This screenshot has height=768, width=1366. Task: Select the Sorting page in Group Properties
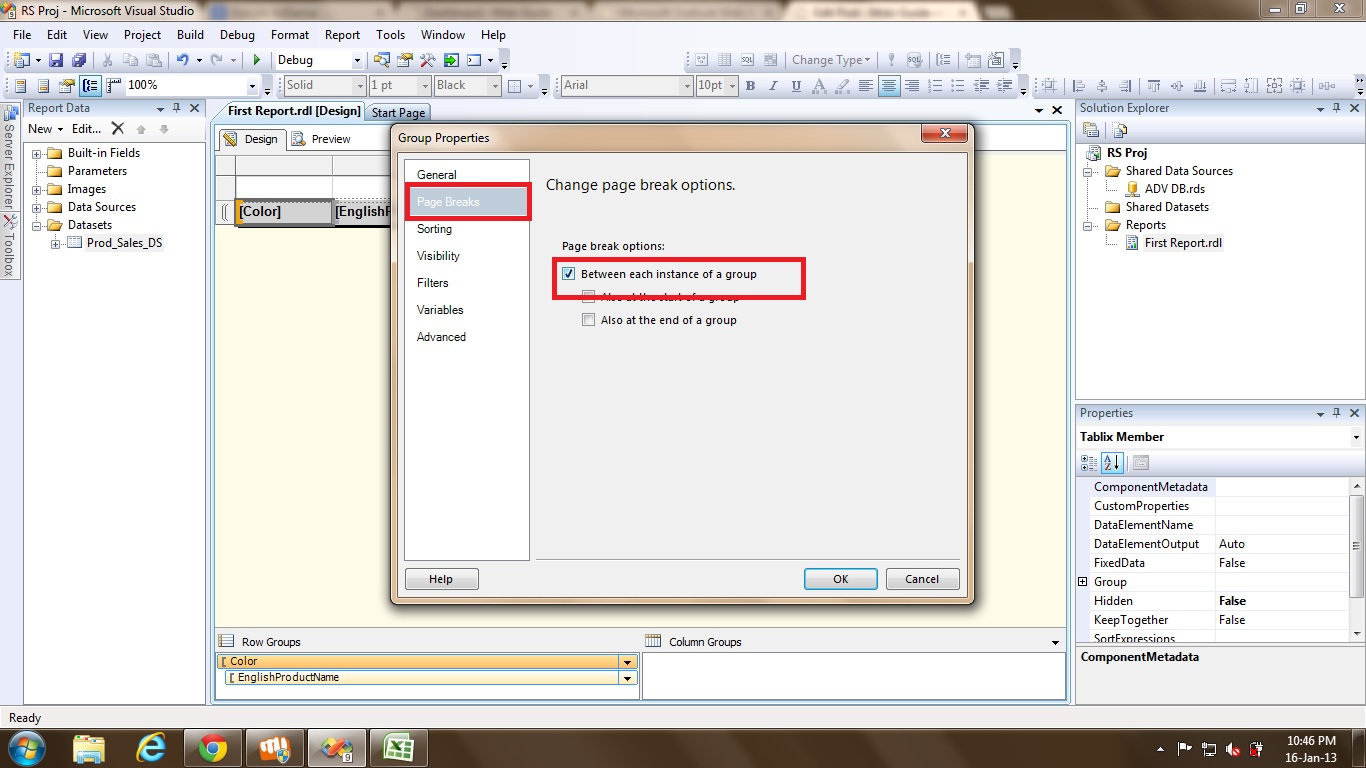click(434, 229)
